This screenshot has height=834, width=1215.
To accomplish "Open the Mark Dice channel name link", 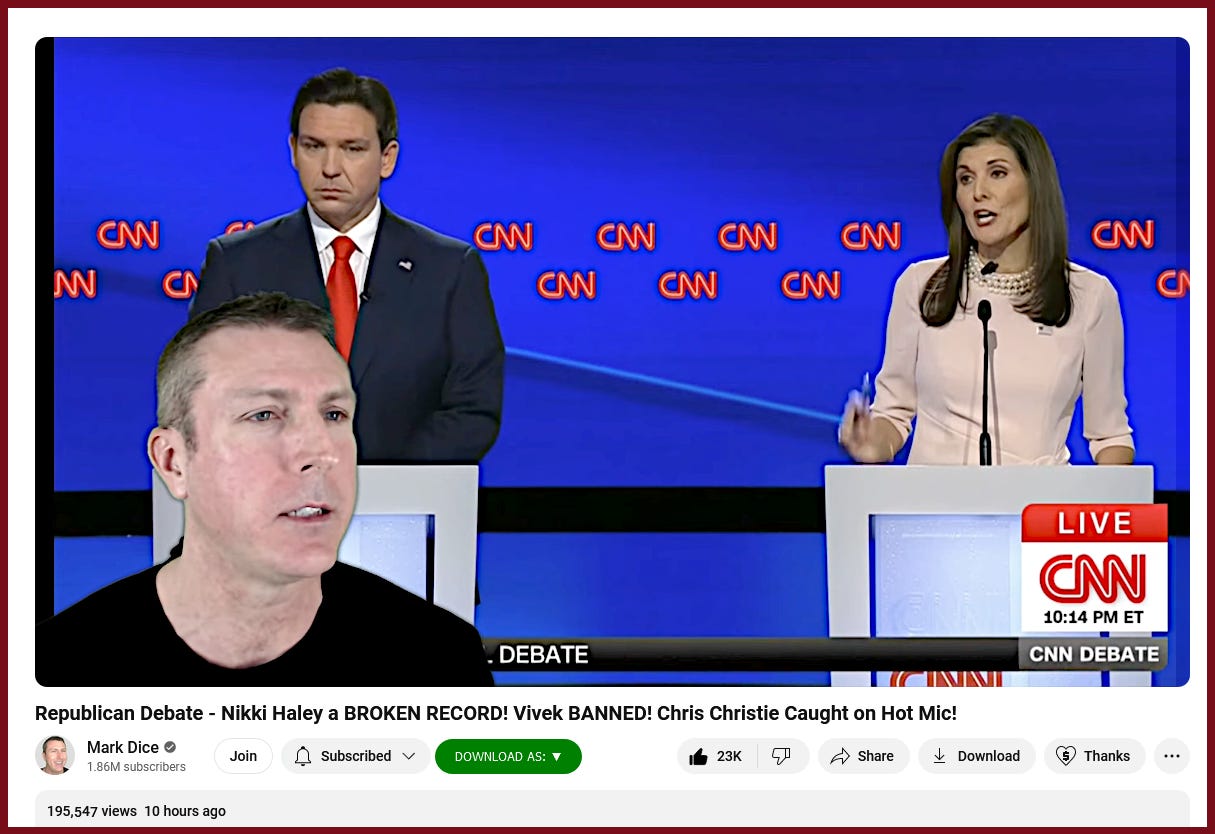I will tap(123, 747).
